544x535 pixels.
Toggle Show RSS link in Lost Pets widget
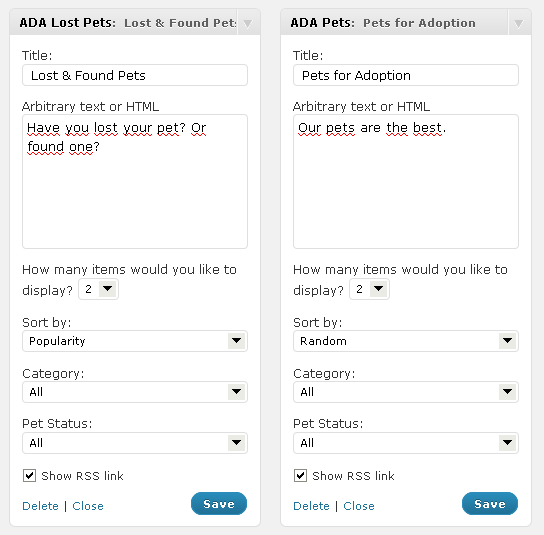29,475
